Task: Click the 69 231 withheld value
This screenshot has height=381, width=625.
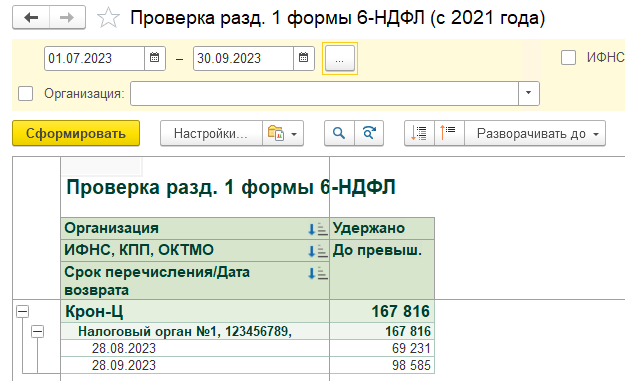Action: coord(411,348)
